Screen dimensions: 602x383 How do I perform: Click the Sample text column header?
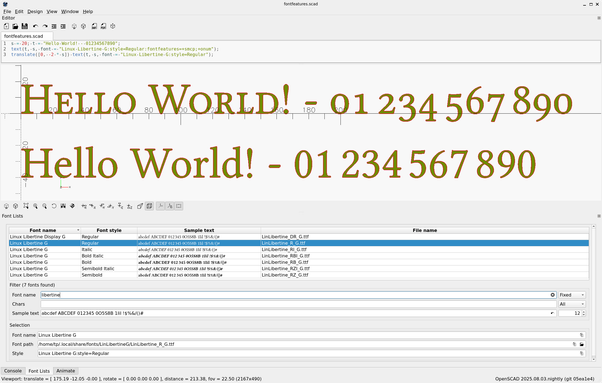click(199, 230)
